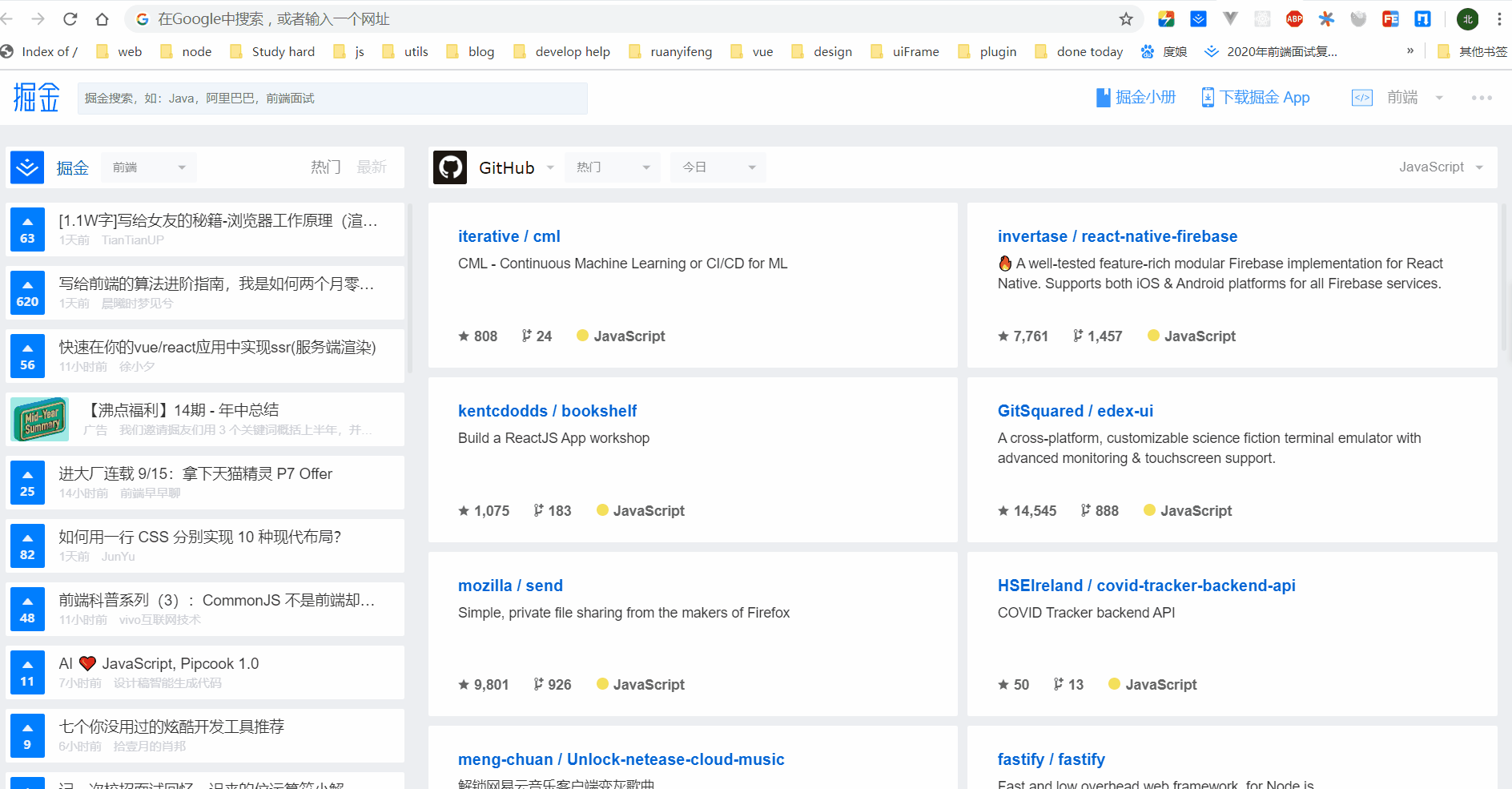The height and width of the screenshot is (789, 1512).
Task: Expand hidden bookmarks with the » chevron
Action: (1410, 50)
